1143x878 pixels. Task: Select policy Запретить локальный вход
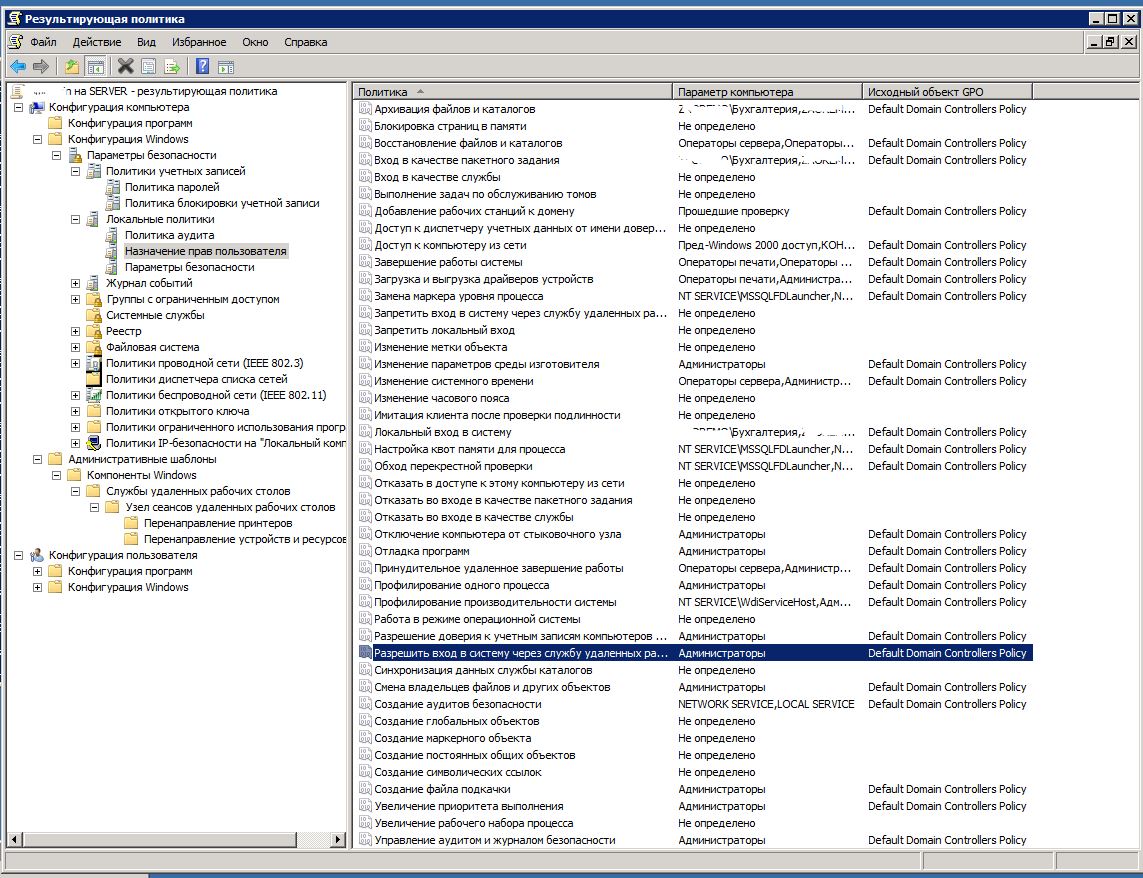point(445,330)
